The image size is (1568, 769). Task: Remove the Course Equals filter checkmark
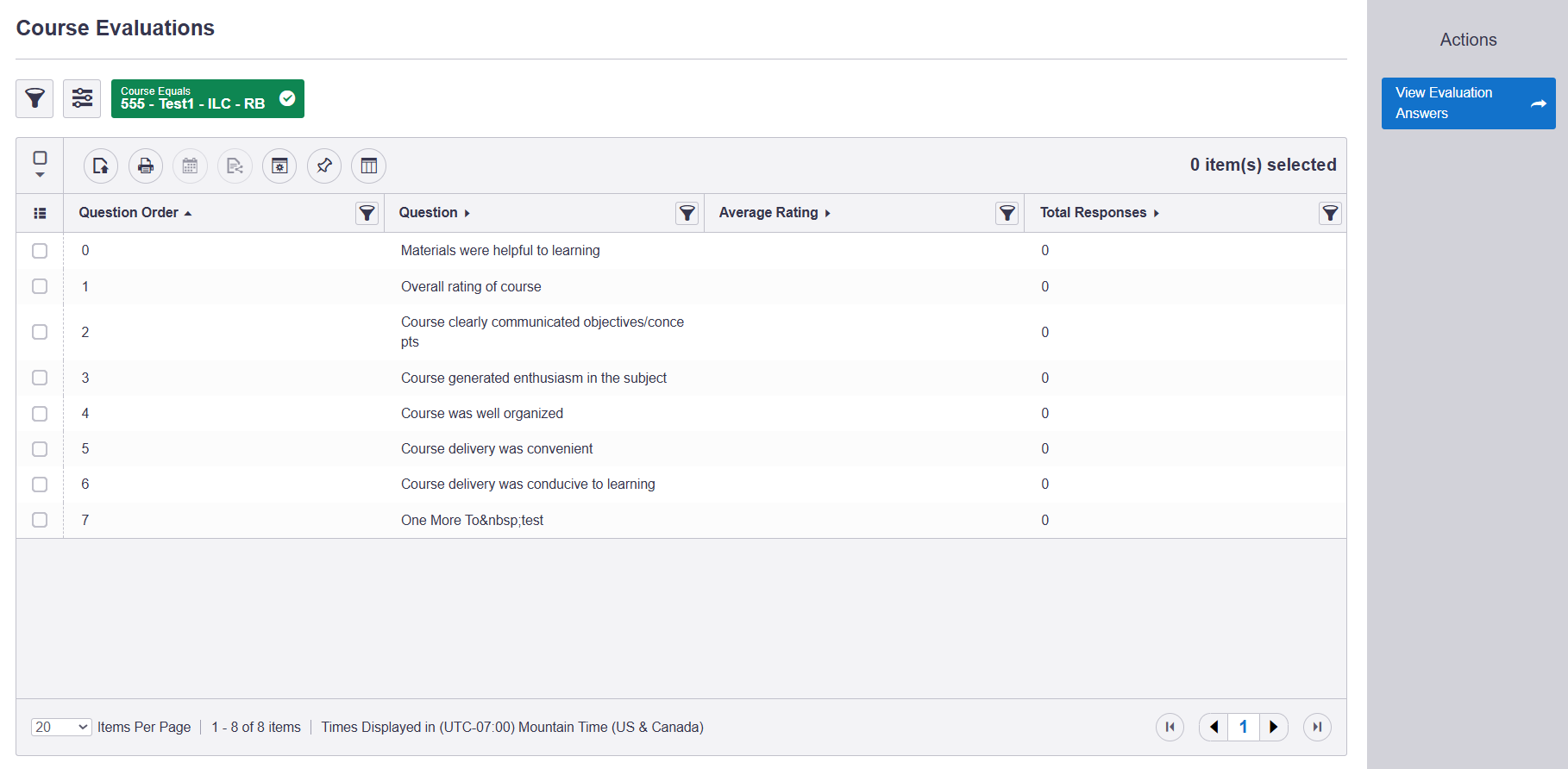click(x=287, y=98)
